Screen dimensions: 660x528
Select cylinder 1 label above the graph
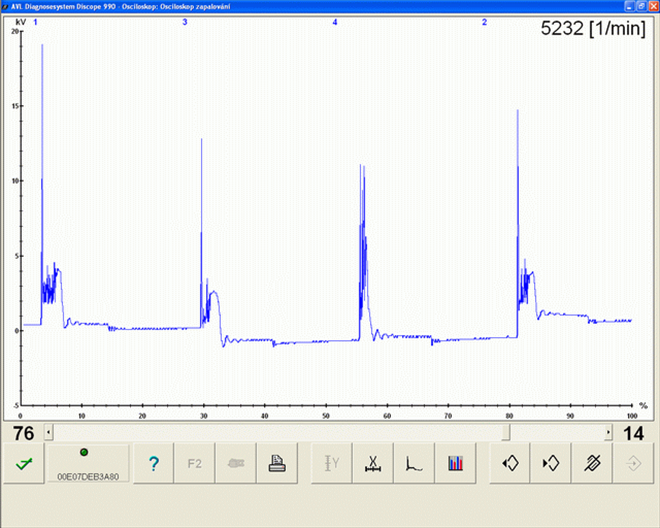pyautogui.click(x=36, y=21)
